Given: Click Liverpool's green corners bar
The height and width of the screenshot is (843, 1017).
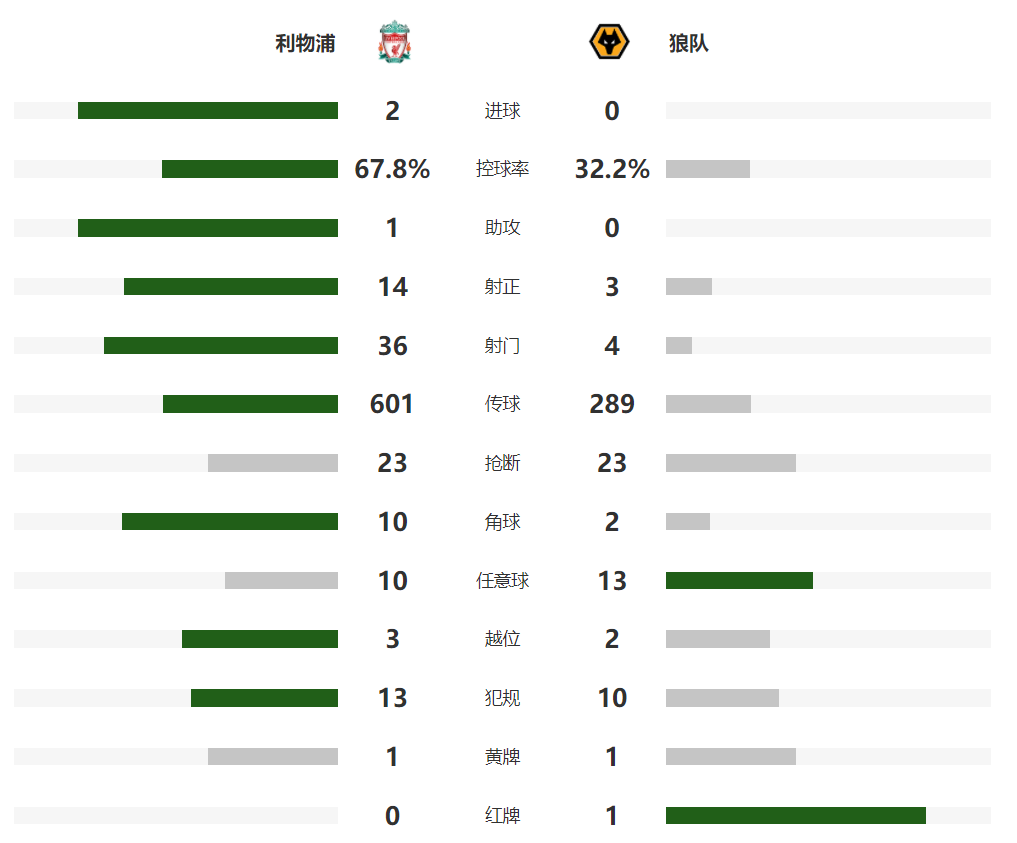Looking at the screenshot, I should click(x=230, y=521).
